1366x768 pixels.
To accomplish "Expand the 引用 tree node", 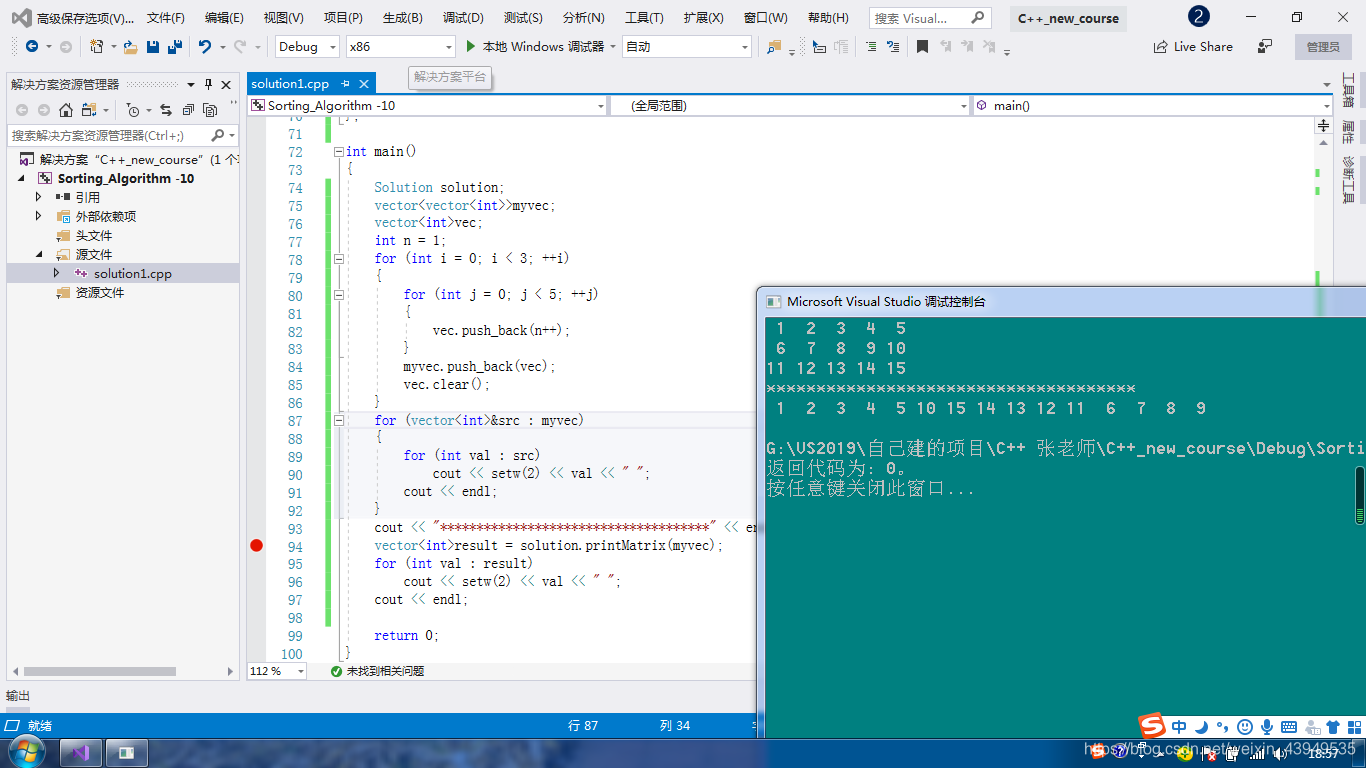I will point(39,197).
